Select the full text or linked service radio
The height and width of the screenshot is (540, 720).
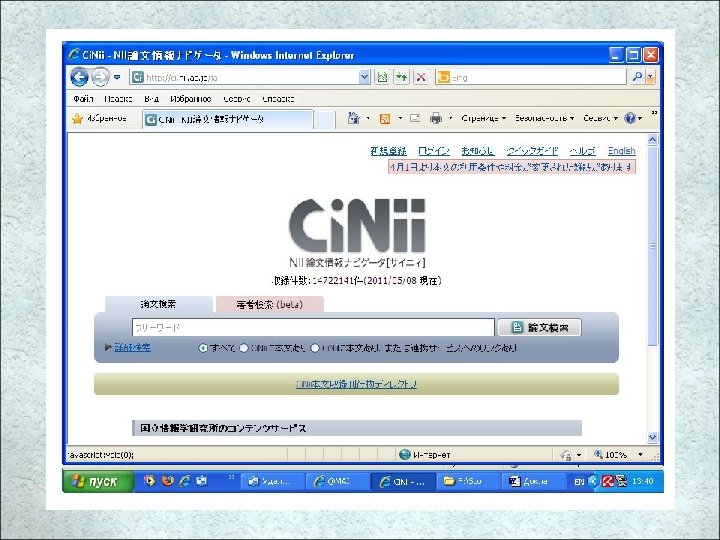point(315,348)
